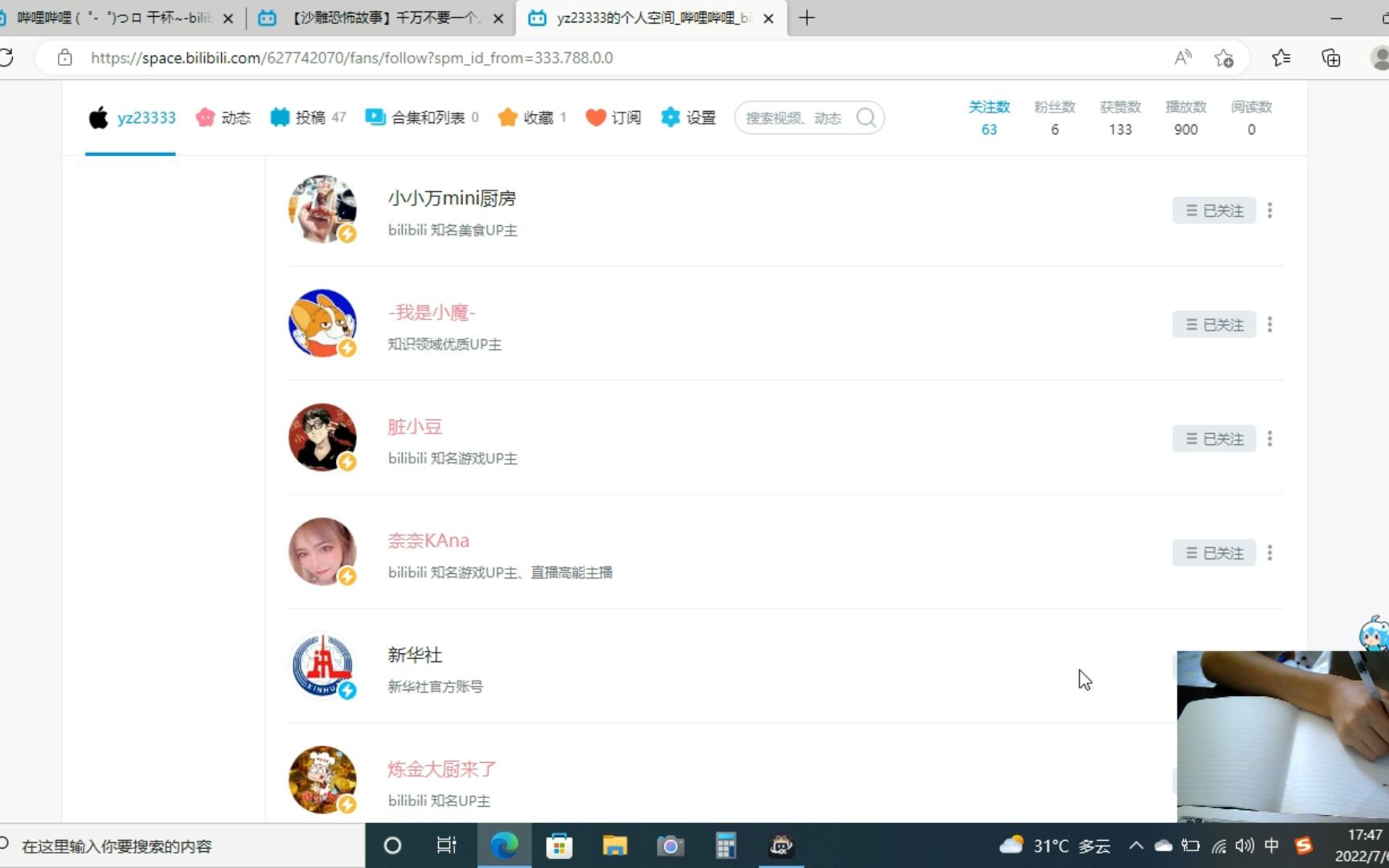Open Windows Cortana circle icon
The image size is (1389, 868).
tap(392, 845)
